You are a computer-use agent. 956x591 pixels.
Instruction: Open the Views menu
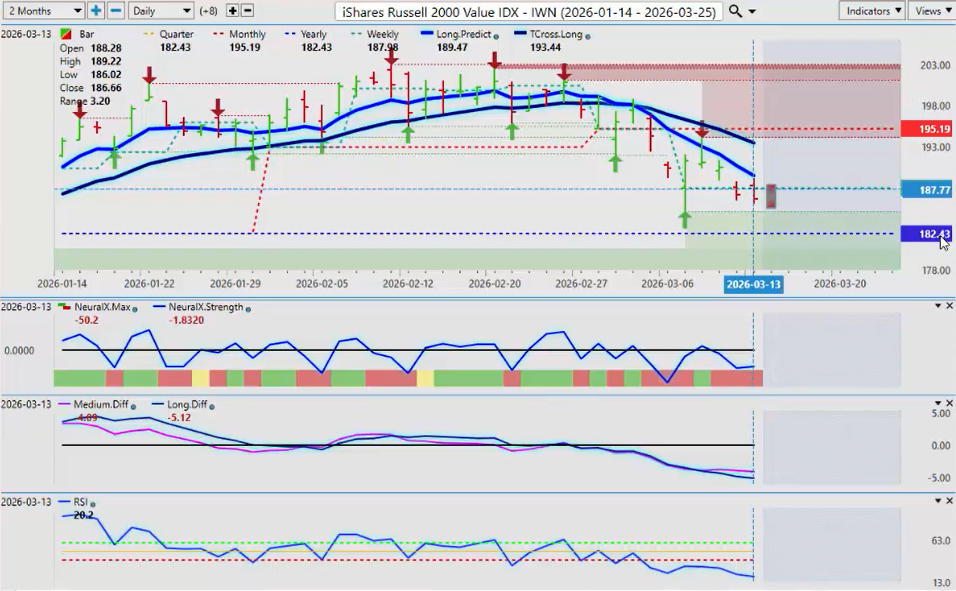tap(932, 10)
